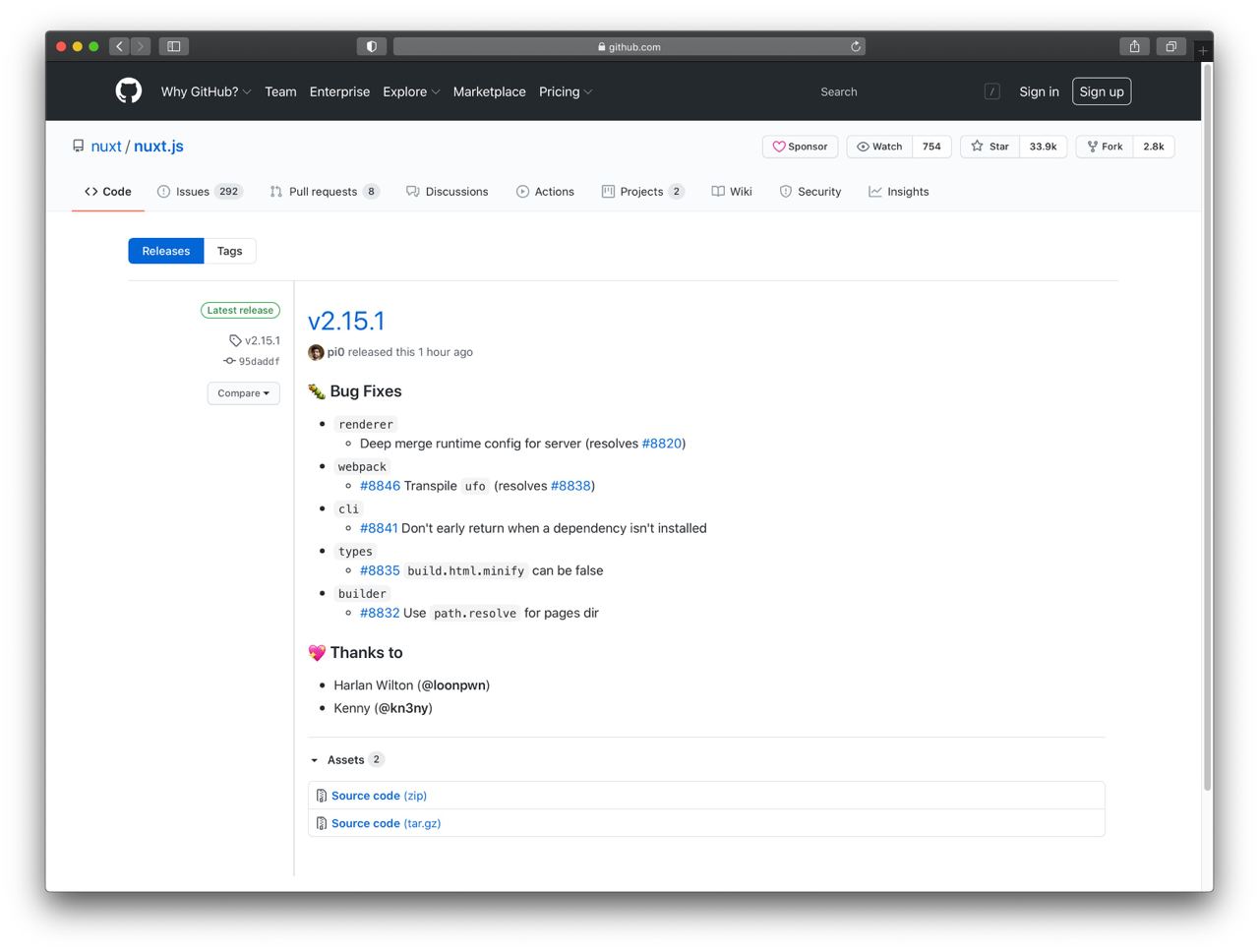This screenshot has width=1259, height=952.
Task: Click the tar.gz file icon next to Source code
Action: click(x=322, y=823)
